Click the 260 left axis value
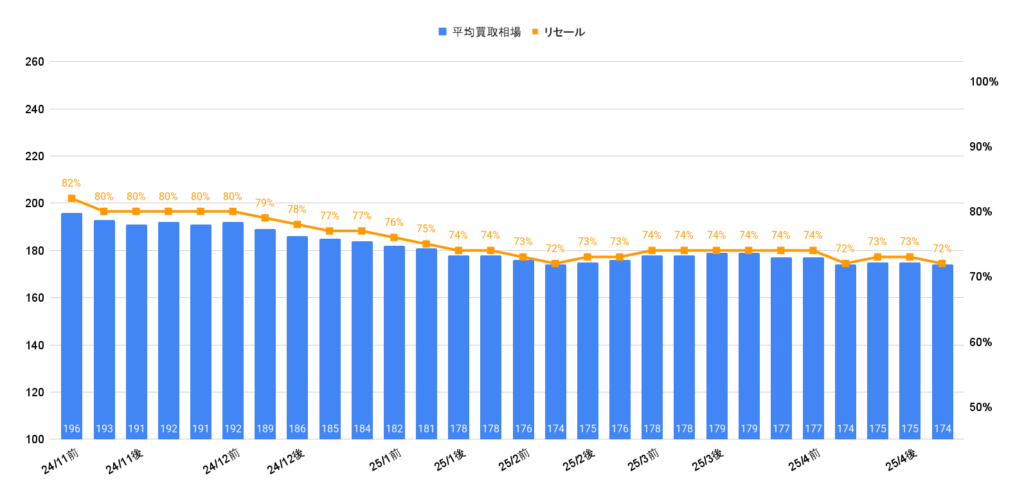The width and height of the screenshot is (1024, 496). pos(34,62)
